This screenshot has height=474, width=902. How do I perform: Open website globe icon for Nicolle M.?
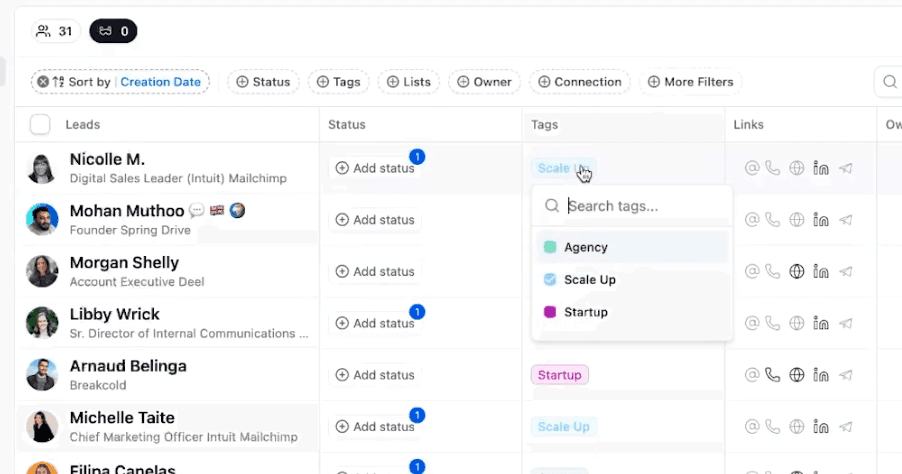(797, 168)
